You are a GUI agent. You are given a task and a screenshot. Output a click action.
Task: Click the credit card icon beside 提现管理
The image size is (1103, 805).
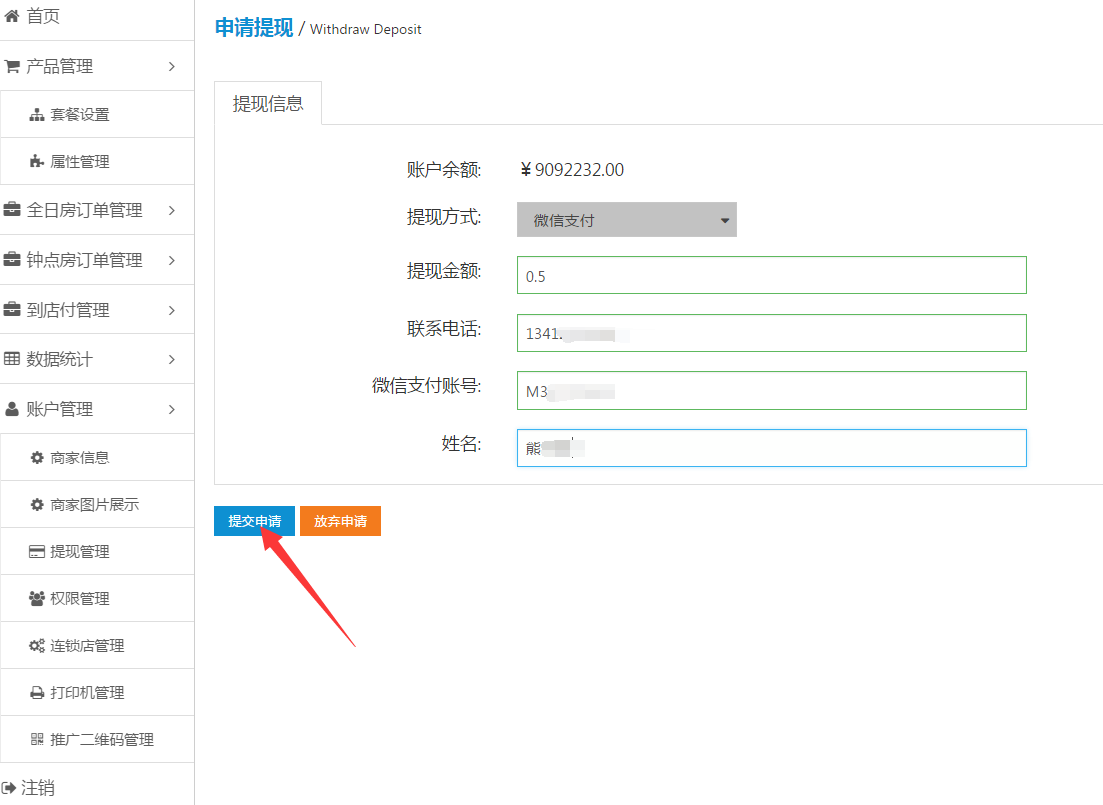click(x=37, y=552)
